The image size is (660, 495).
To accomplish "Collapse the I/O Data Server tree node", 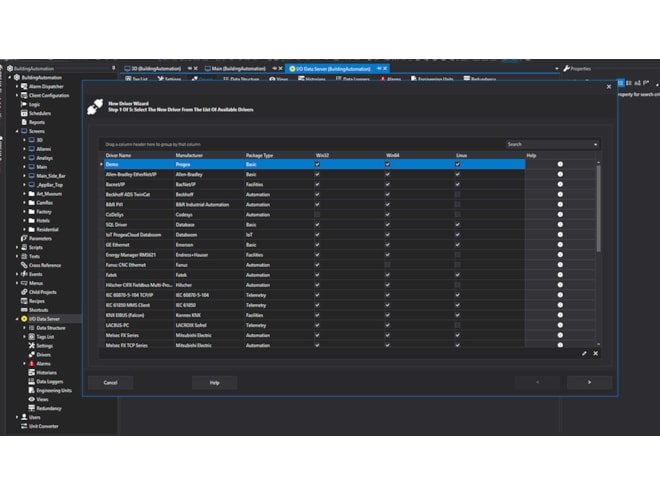I will pyautogui.click(x=17, y=318).
